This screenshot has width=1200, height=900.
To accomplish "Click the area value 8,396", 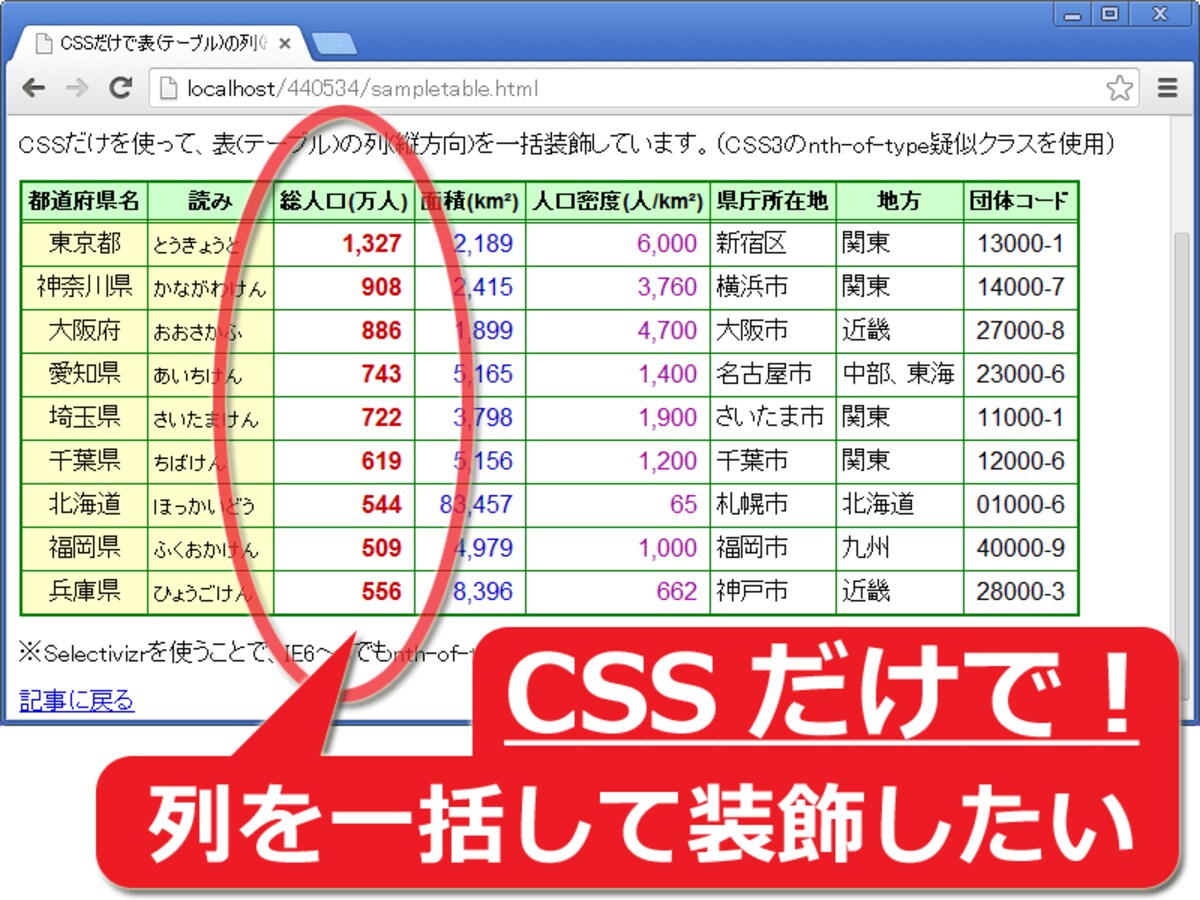I will click(x=483, y=591).
